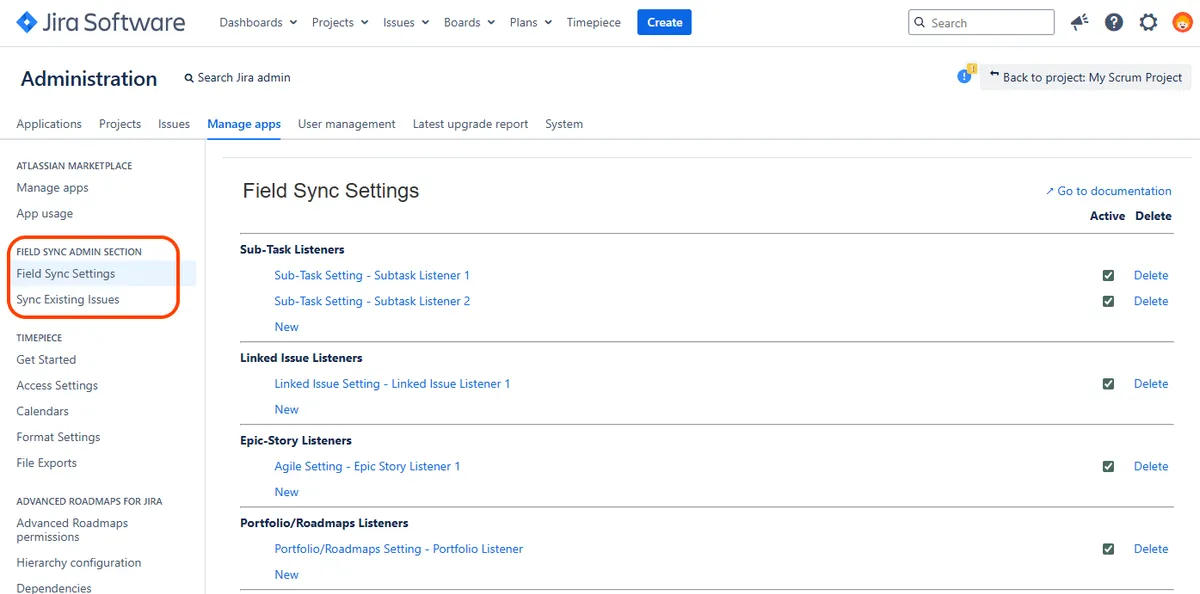This screenshot has height=594, width=1200.
Task: Add New under Epic-Story Listeners
Action: (286, 492)
